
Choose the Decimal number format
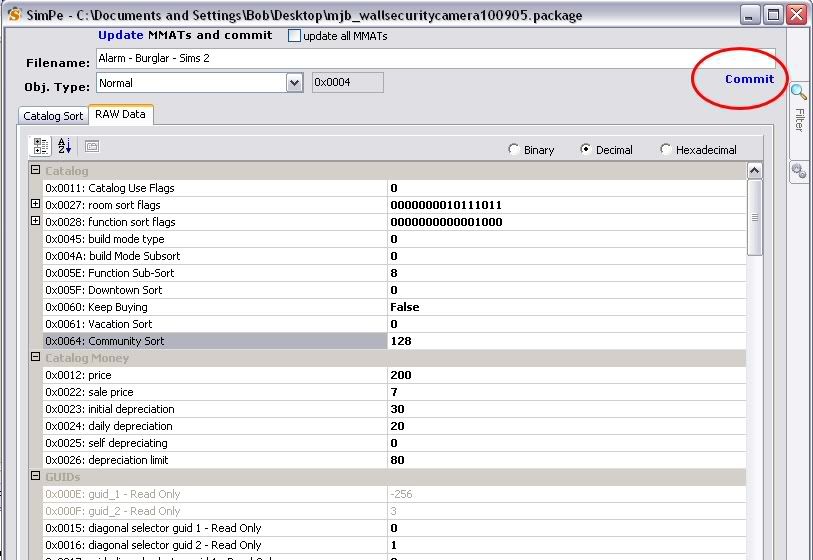point(586,150)
